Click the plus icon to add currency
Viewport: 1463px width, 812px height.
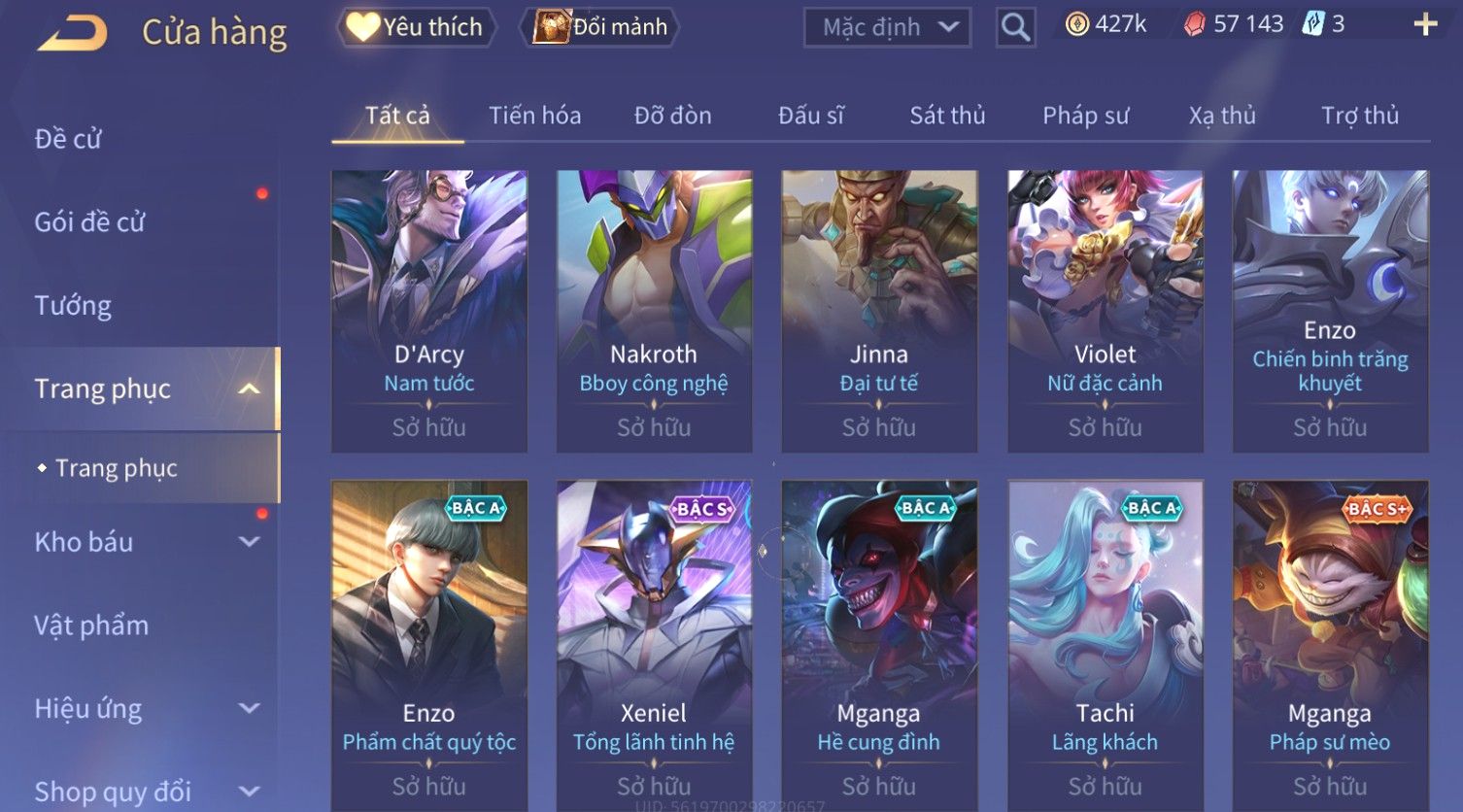tap(1425, 24)
